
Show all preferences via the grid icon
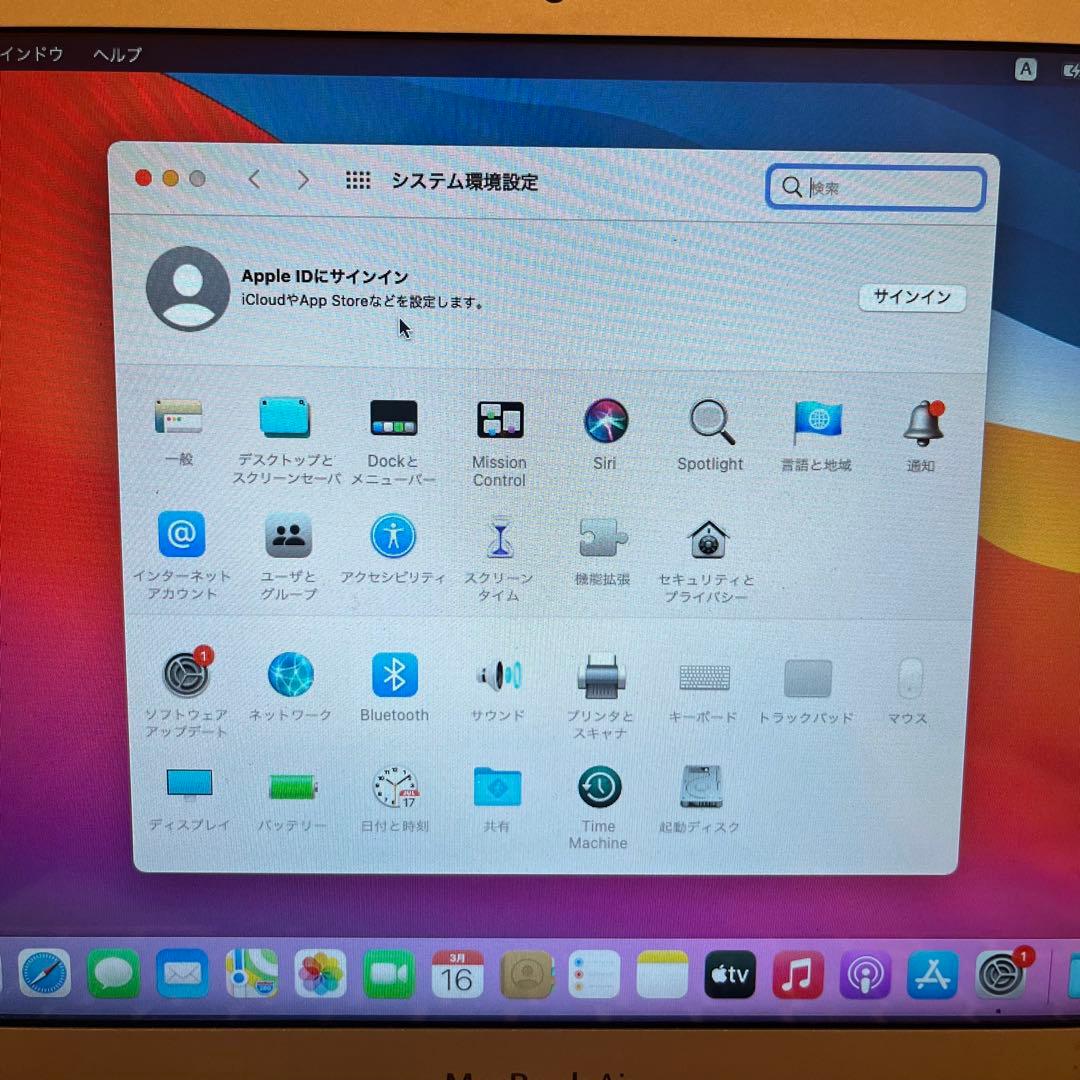pos(358,180)
